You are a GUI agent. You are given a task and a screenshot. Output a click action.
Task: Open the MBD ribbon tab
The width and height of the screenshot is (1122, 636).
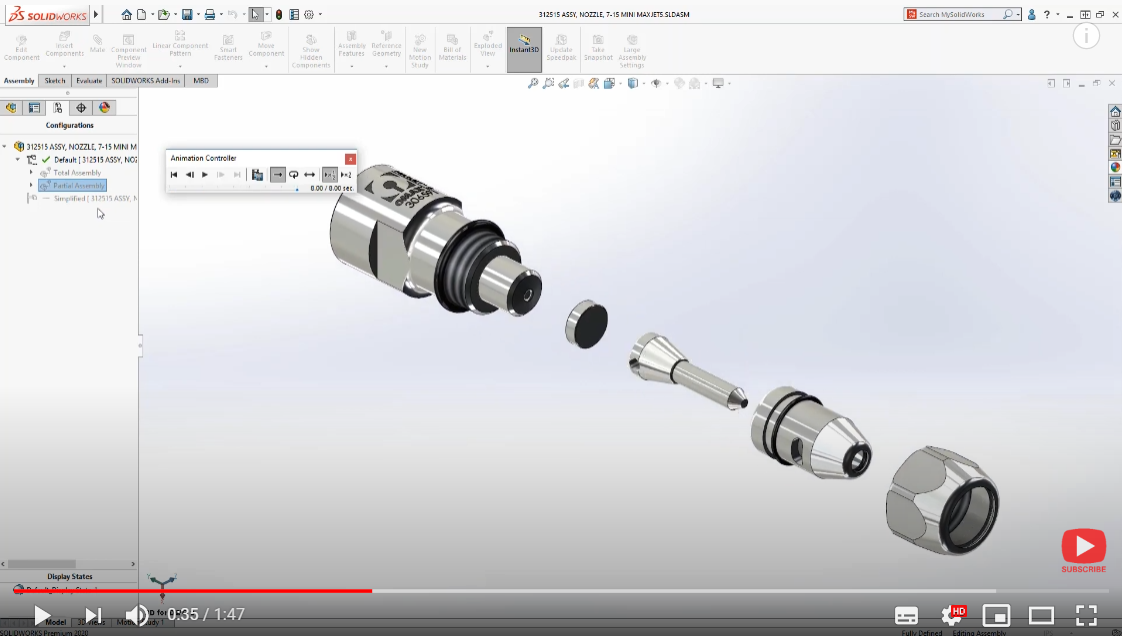[201, 80]
